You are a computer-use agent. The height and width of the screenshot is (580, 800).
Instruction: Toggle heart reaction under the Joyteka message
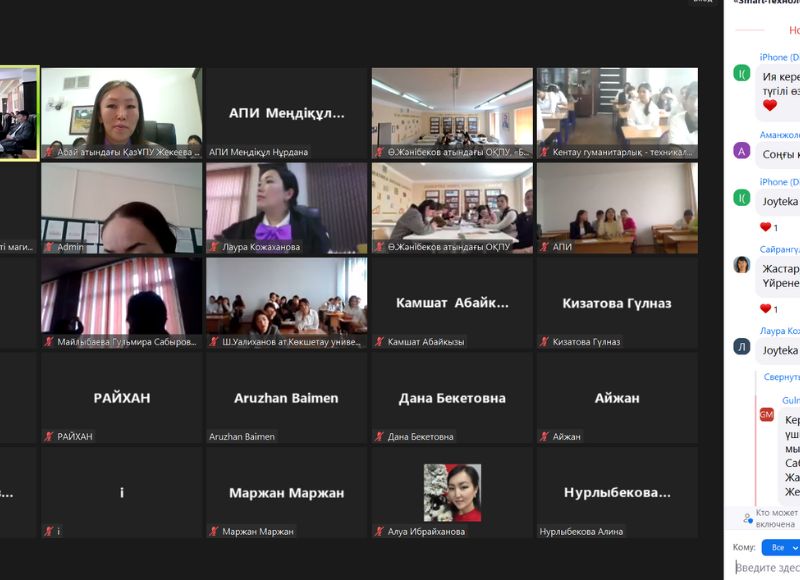pos(766,228)
